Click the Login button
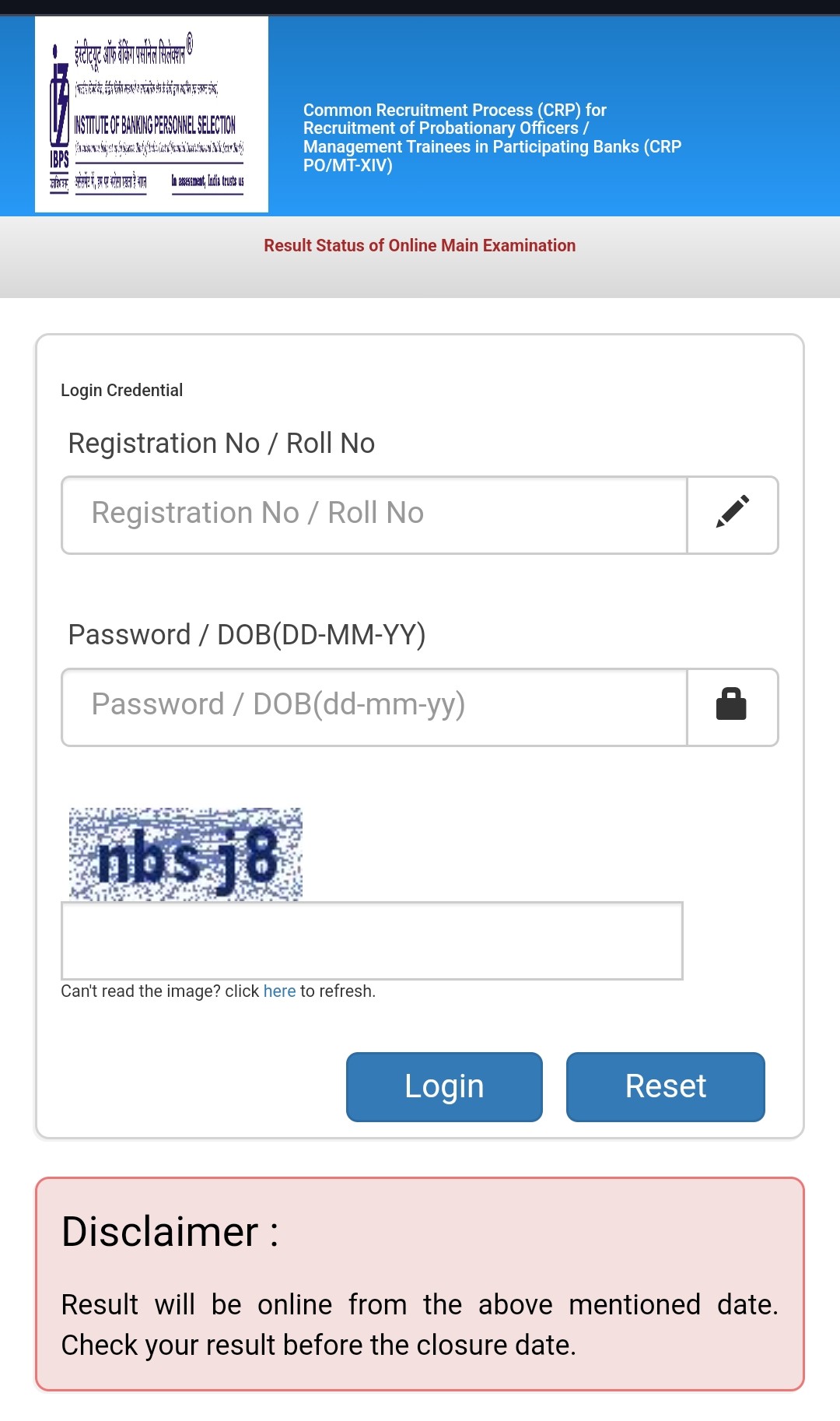Viewport: 840px width, 1421px height. pyautogui.click(x=444, y=1086)
